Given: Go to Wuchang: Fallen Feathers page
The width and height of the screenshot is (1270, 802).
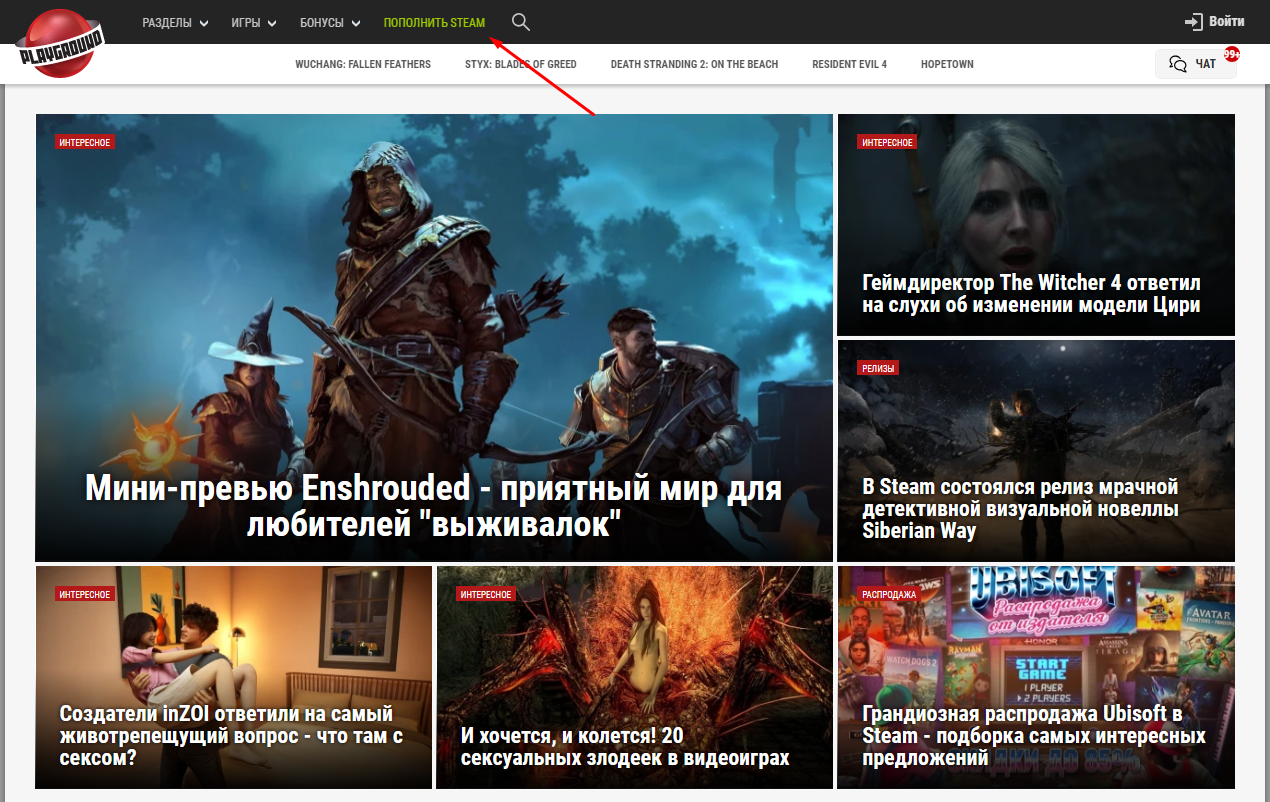Looking at the screenshot, I should pos(363,64).
